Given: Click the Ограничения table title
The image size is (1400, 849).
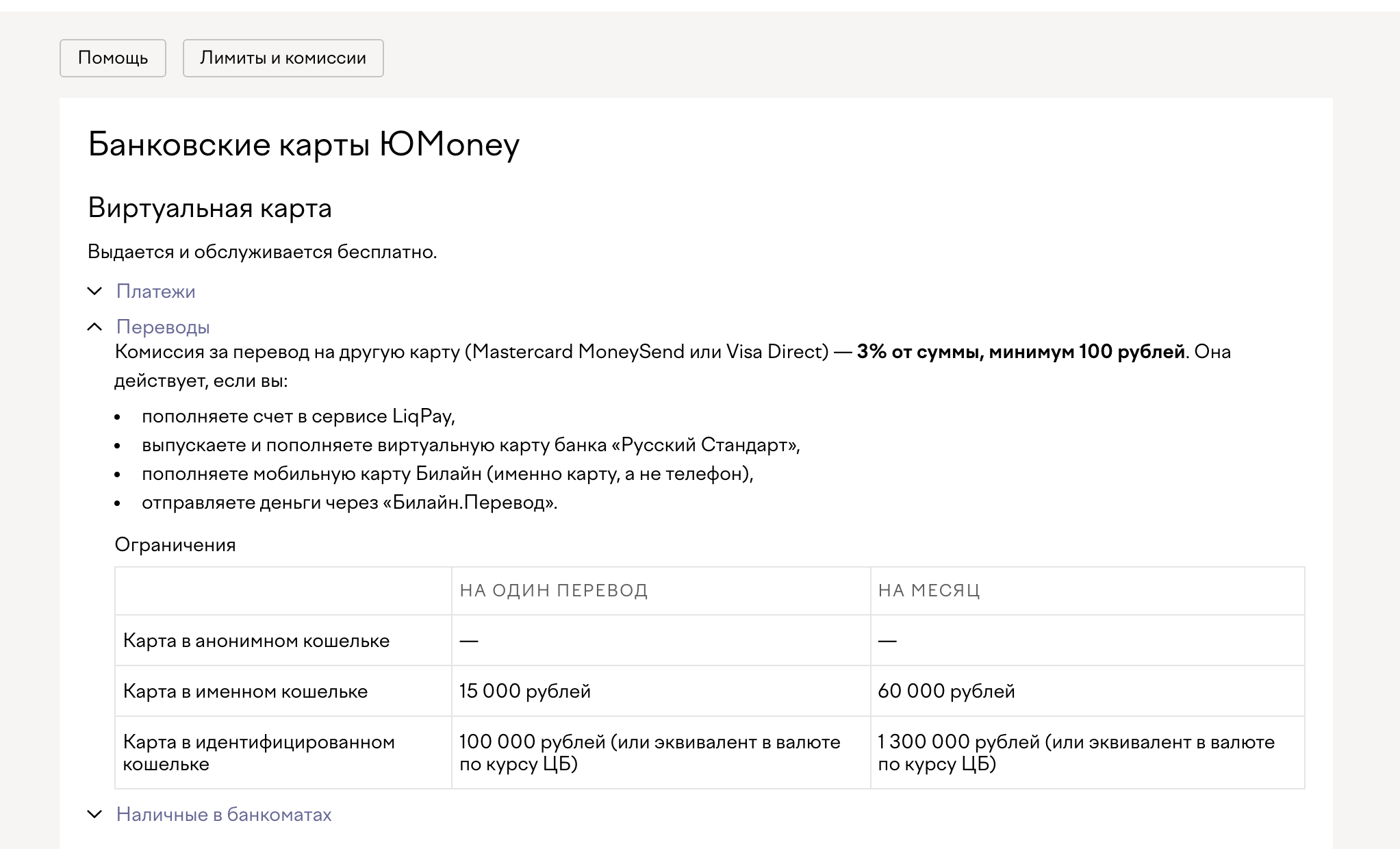Looking at the screenshot, I should point(175,545).
